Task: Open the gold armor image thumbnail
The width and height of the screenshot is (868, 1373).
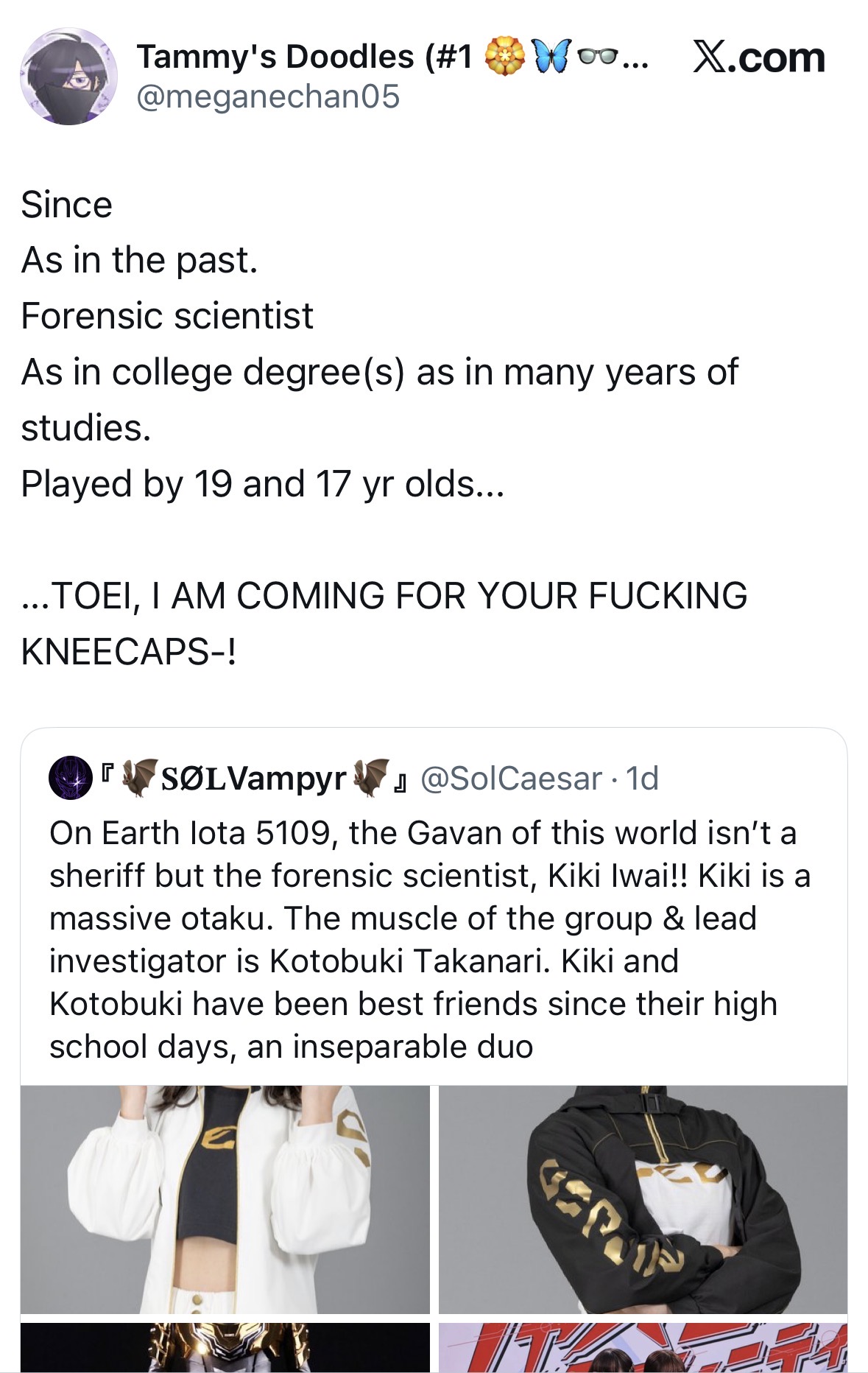Action: [x=225, y=1347]
